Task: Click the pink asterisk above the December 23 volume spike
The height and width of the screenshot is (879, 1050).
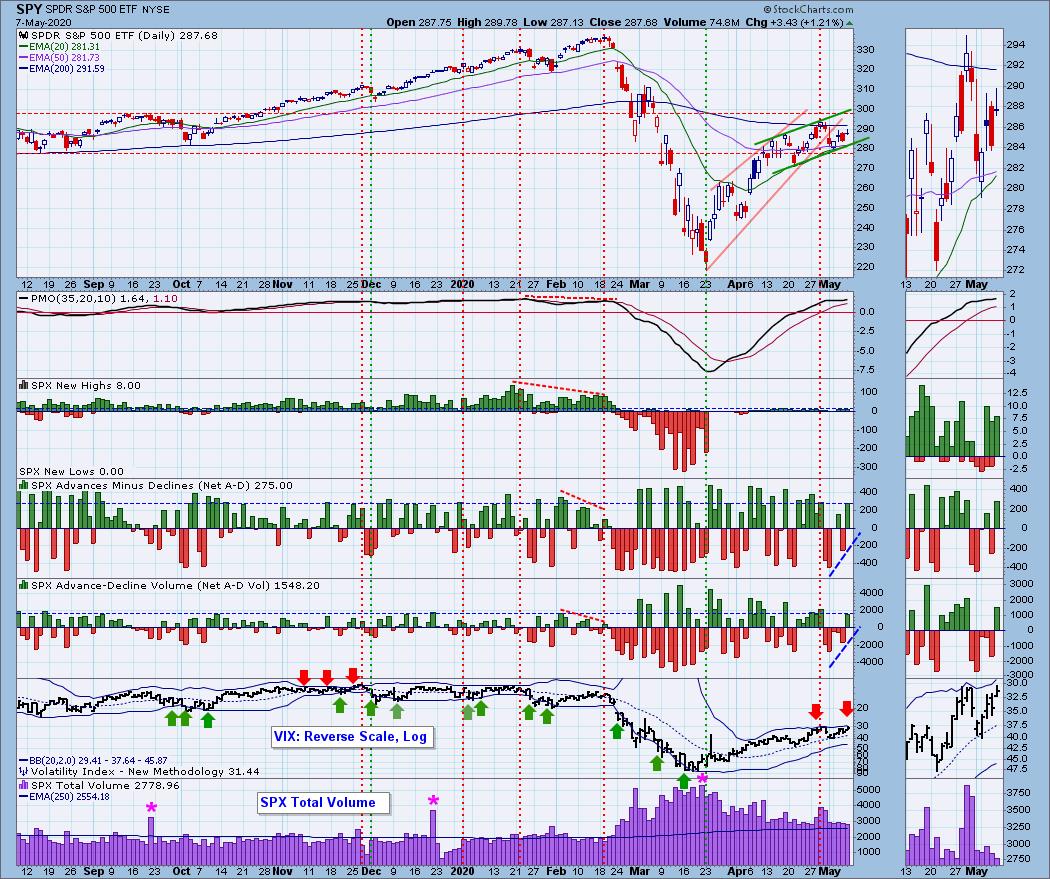Action: tap(434, 801)
